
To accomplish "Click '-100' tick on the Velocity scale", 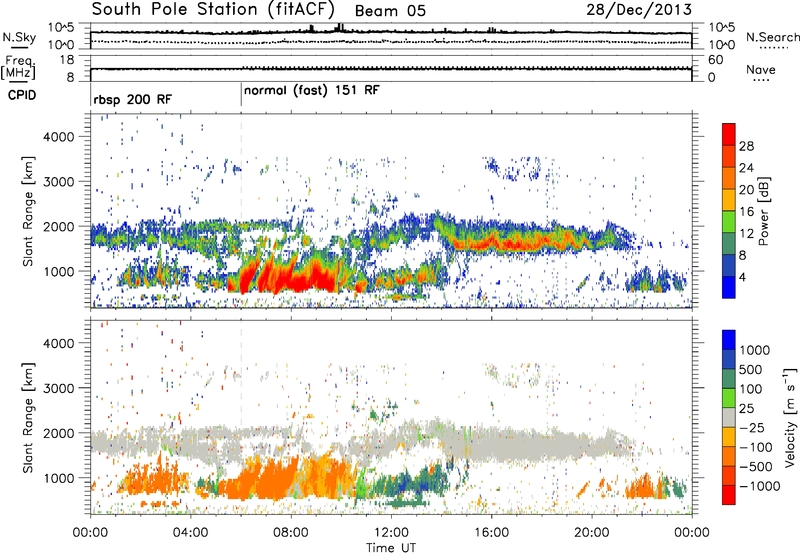I will 756,447.
